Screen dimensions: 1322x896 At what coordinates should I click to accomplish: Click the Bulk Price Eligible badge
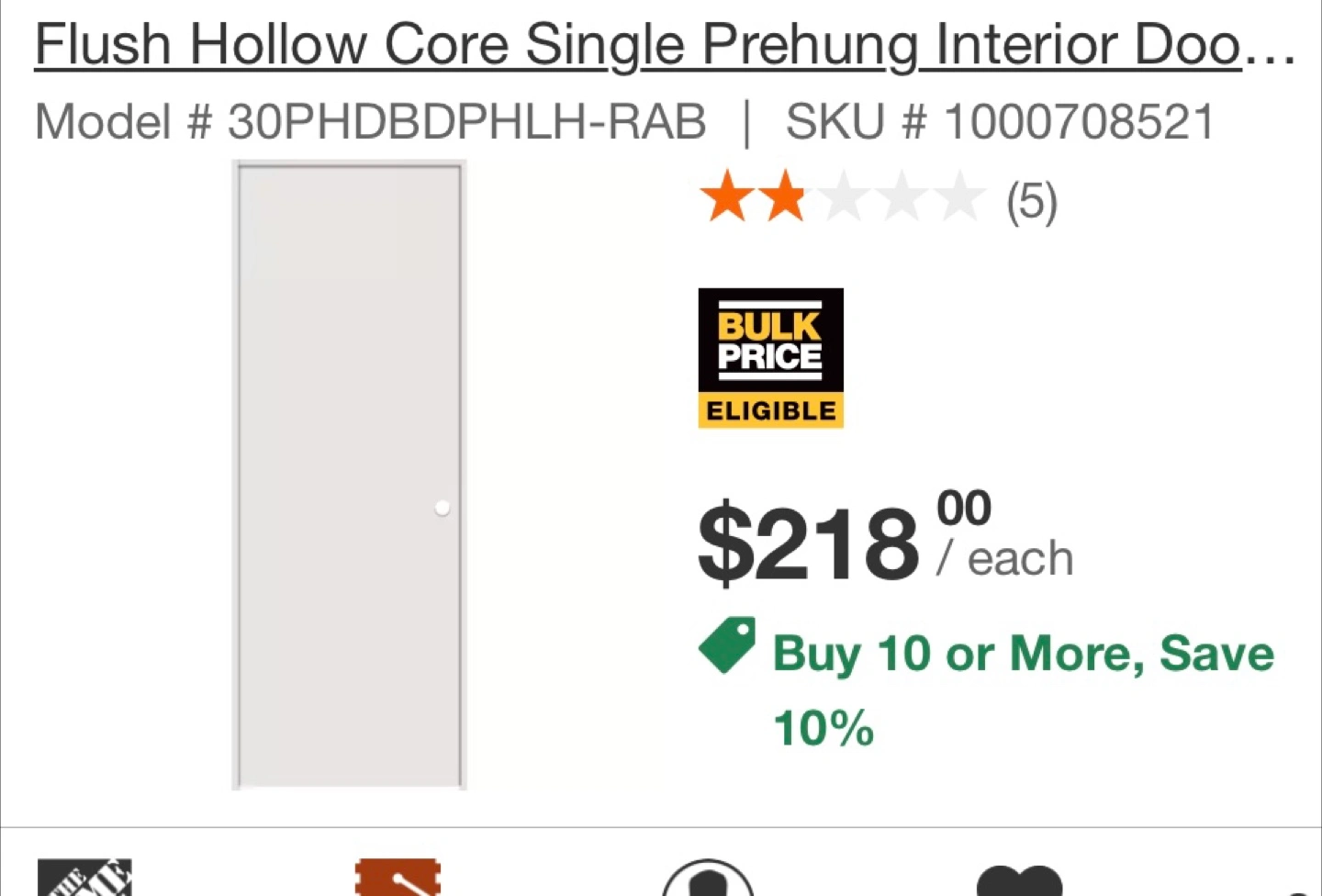[x=770, y=358]
